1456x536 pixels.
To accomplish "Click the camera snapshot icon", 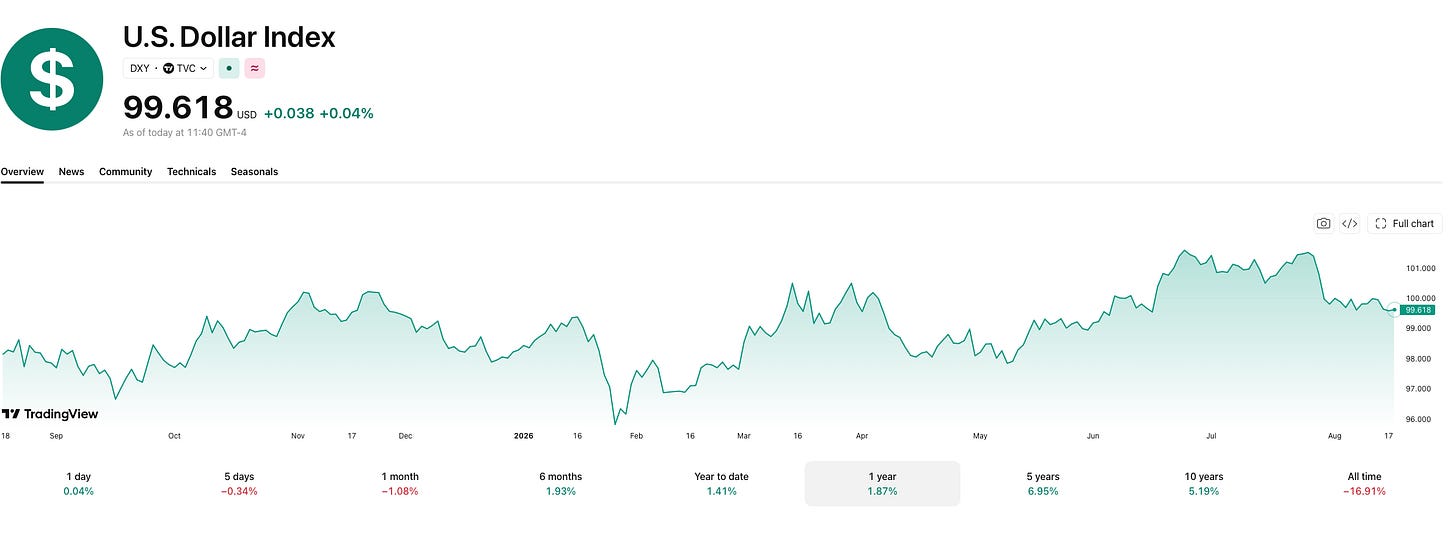I will (x=1323, y=223).
